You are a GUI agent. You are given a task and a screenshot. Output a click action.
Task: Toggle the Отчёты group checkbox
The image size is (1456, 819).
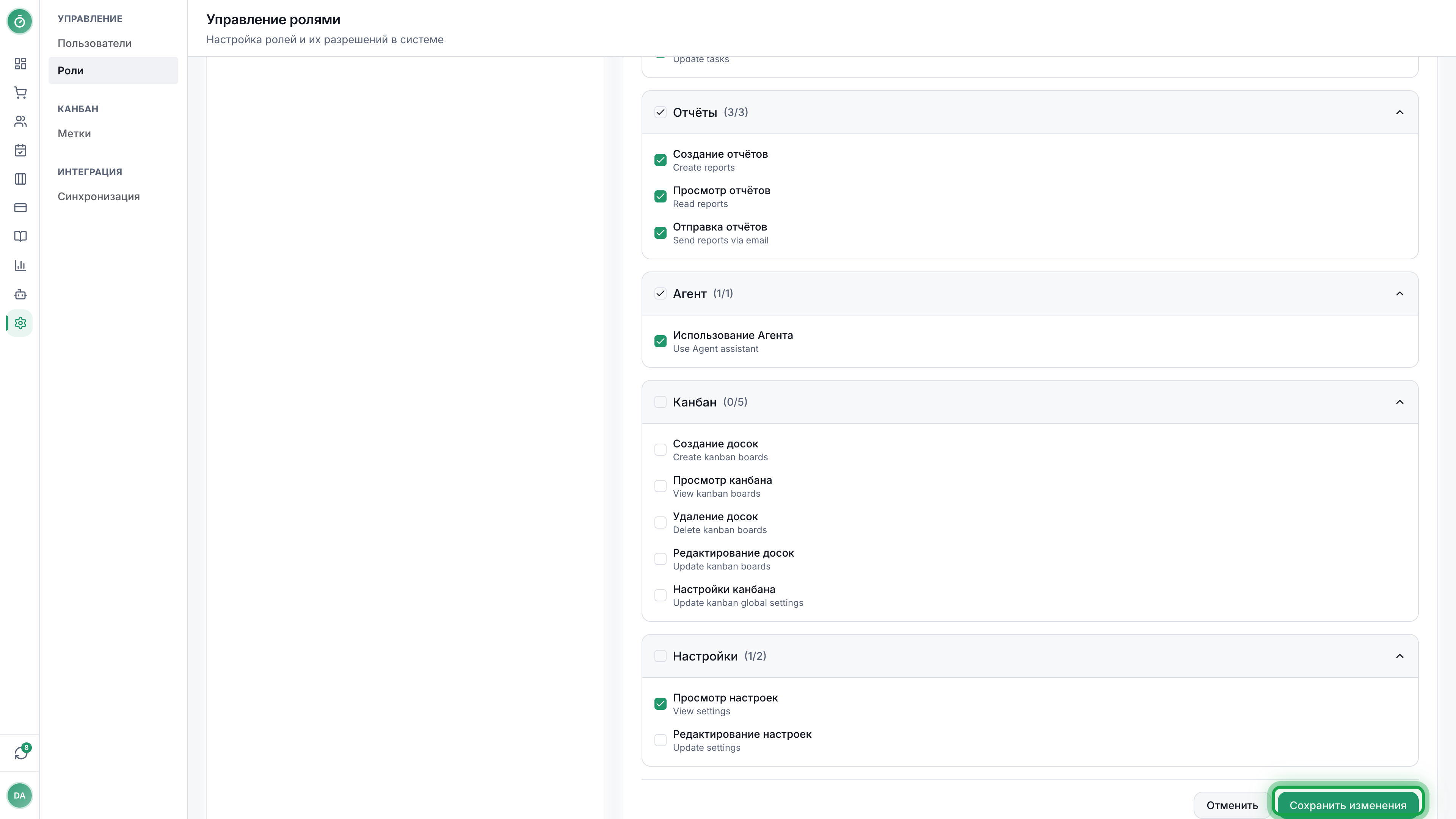pyautogui.click(x=660, y=113)
